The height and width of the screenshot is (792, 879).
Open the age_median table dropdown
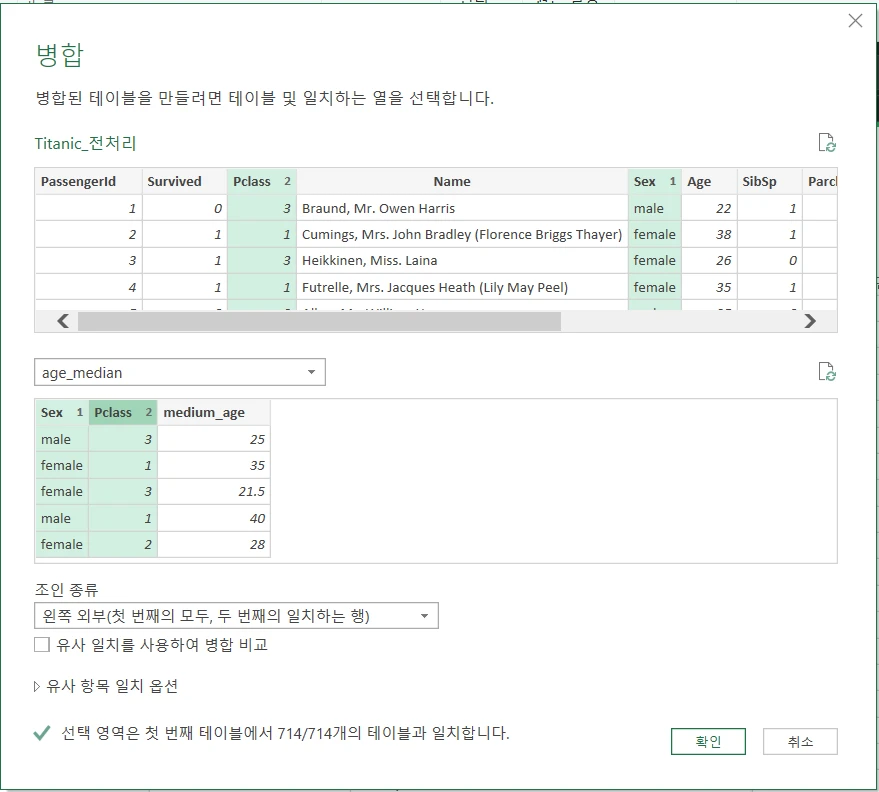(x=180, y=373)
